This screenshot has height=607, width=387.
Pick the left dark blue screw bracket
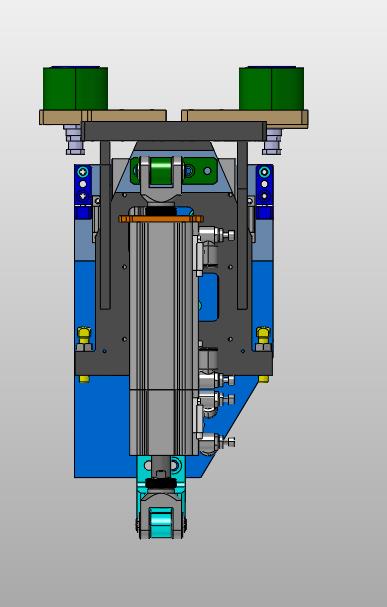pyautogui.click(x=83, y=192)
